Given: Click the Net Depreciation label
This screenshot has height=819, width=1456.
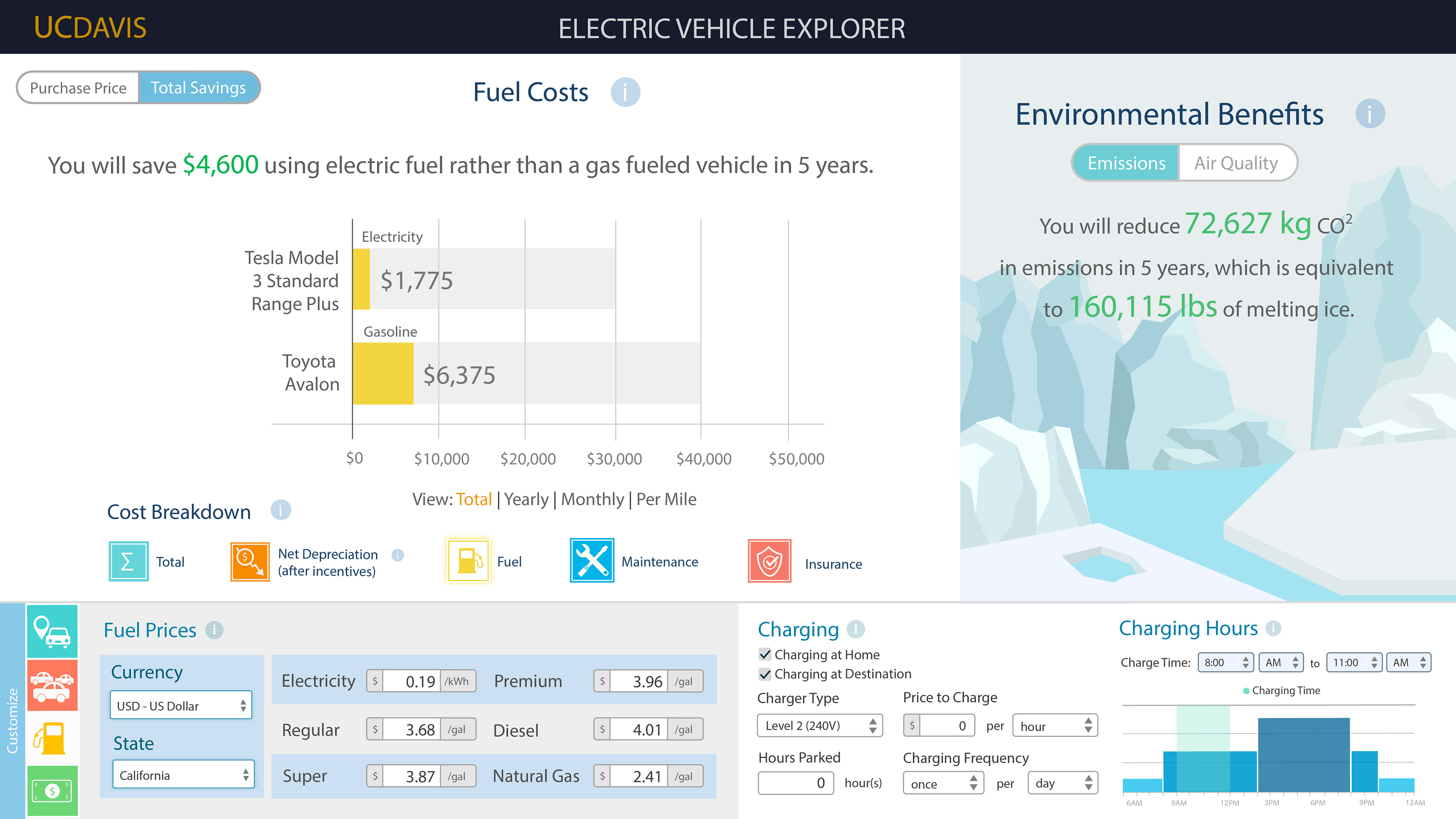Looking at the screenshot, I should pos(327,562).
